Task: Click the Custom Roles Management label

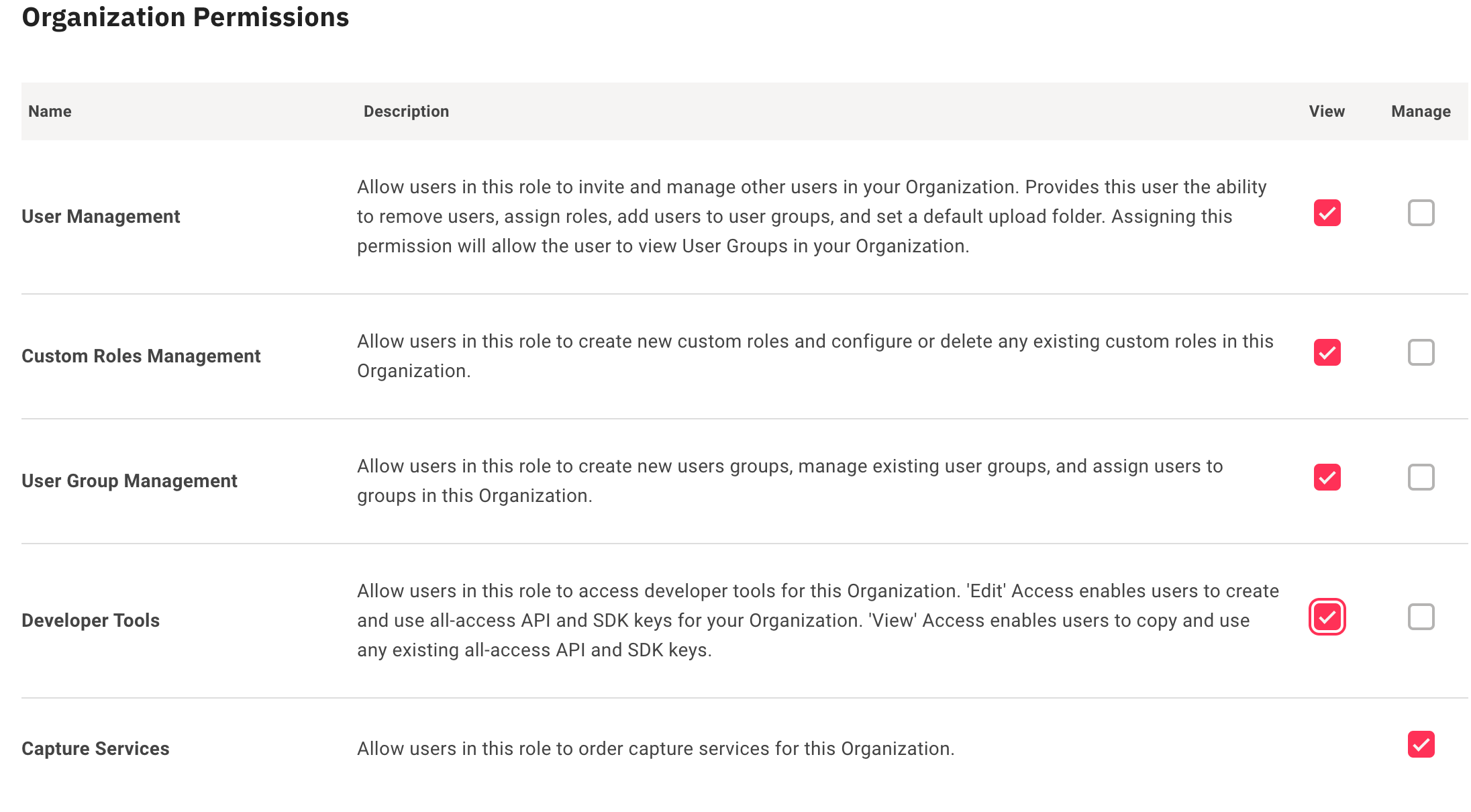Action: (141, 356)
